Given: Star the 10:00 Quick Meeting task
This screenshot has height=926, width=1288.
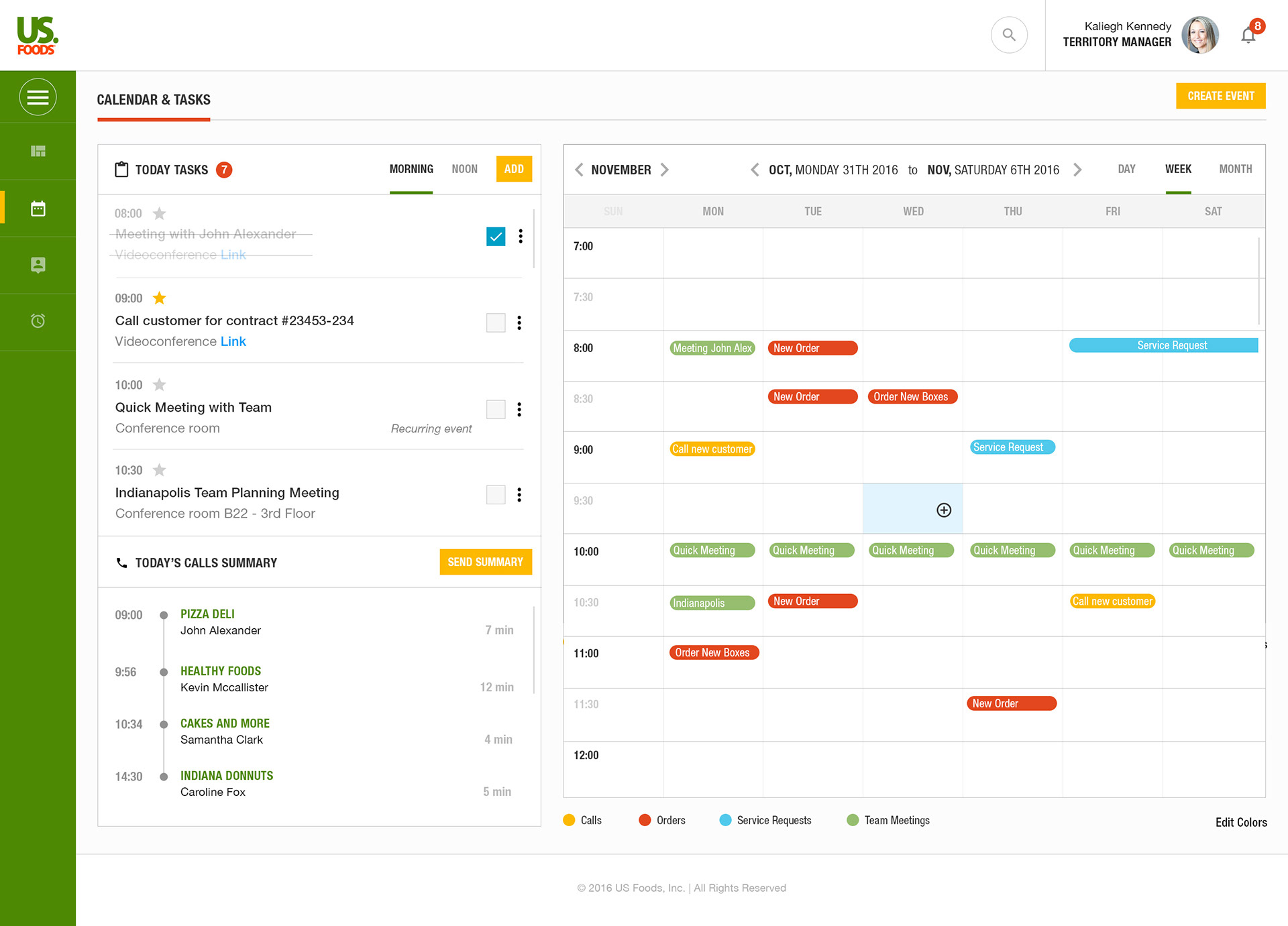Looking at the screenshot, I should pos(159,385).
